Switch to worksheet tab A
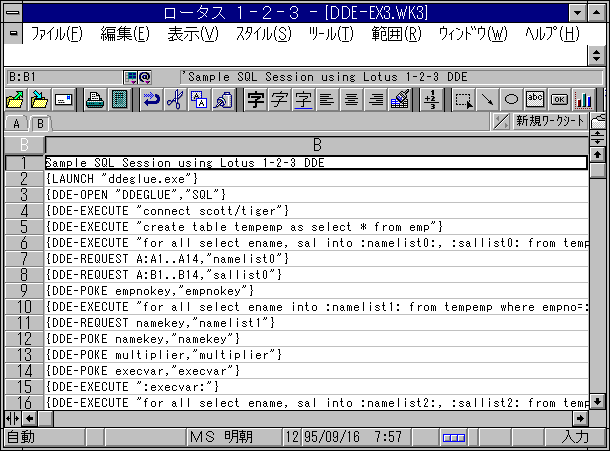 tap(16, 124)
